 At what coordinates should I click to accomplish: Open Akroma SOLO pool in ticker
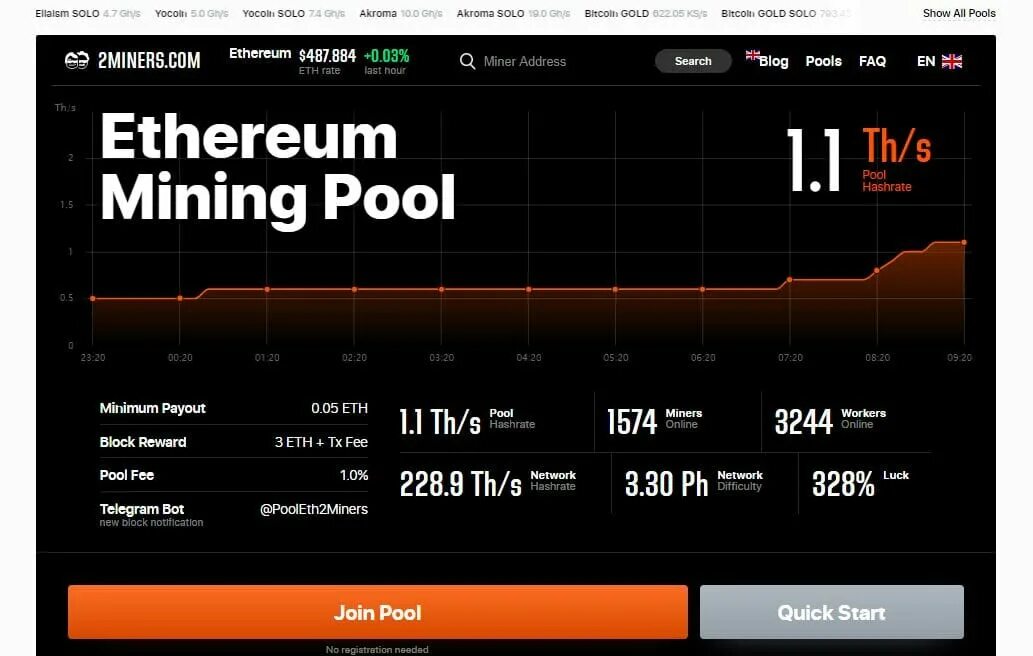(513, 13)
